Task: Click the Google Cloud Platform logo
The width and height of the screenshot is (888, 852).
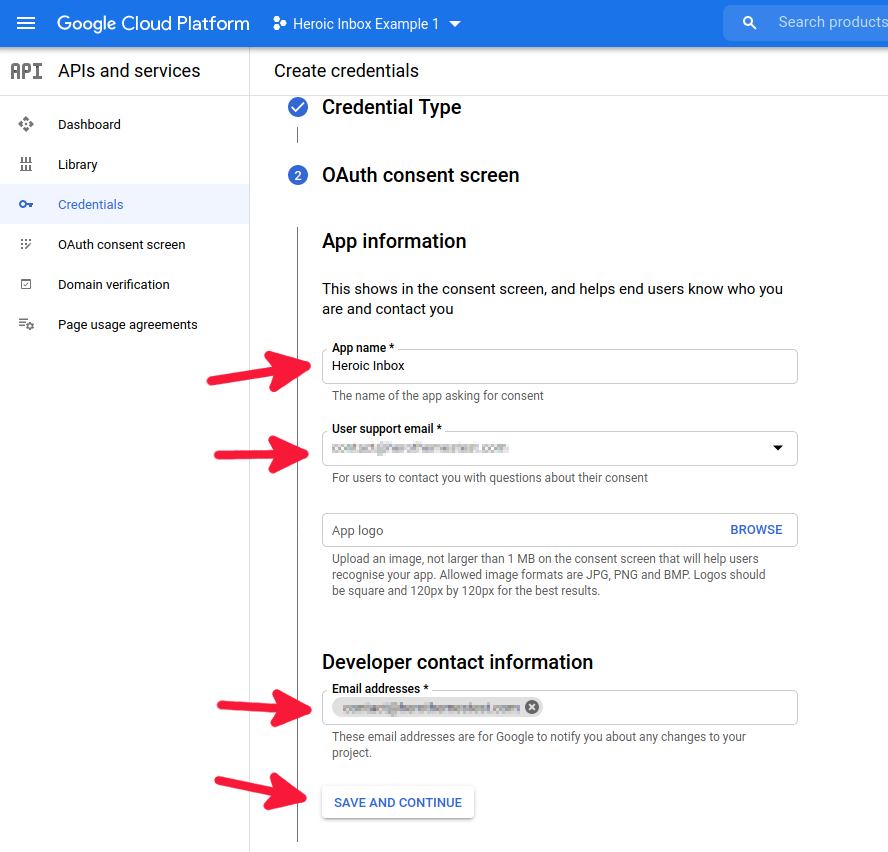Action: click(153, 23)
